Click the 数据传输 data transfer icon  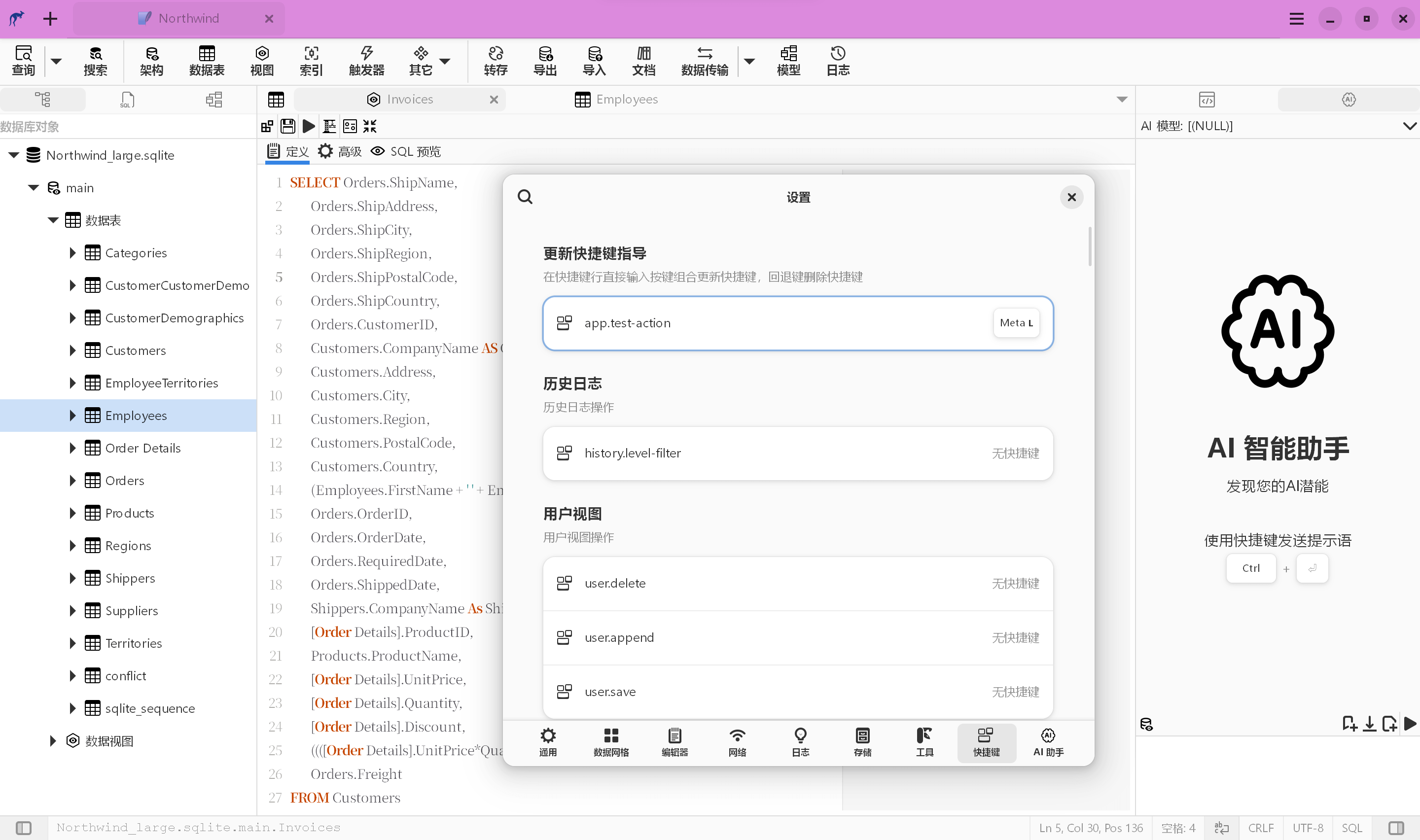point(705,61)
